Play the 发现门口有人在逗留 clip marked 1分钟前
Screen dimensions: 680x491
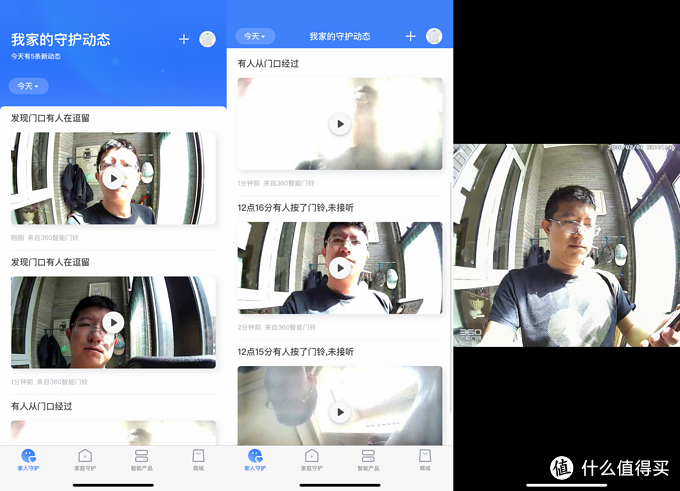pyautogui.click(x=114, y=322)
